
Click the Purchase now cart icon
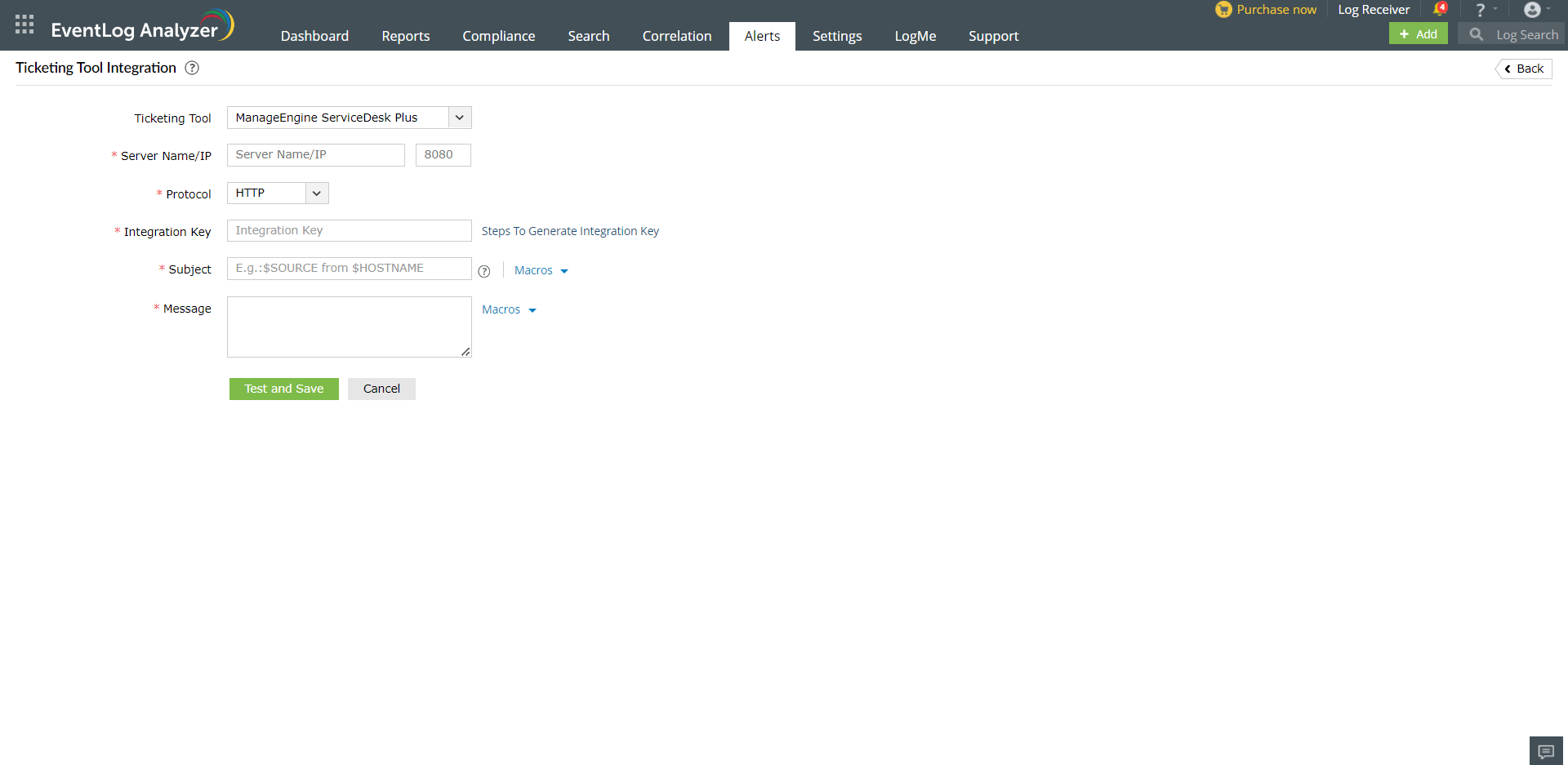[1223, 10]
